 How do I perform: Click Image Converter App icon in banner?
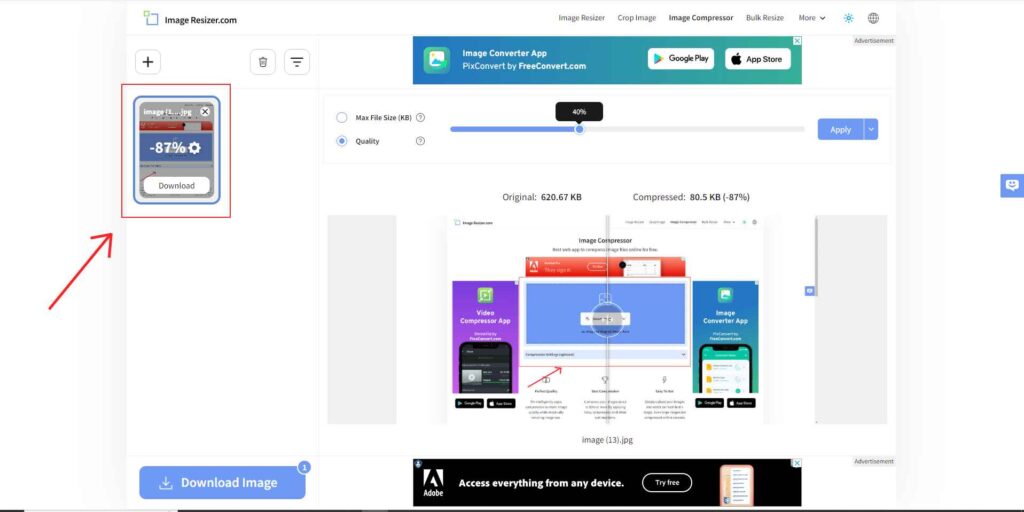[x=436, y=60]
